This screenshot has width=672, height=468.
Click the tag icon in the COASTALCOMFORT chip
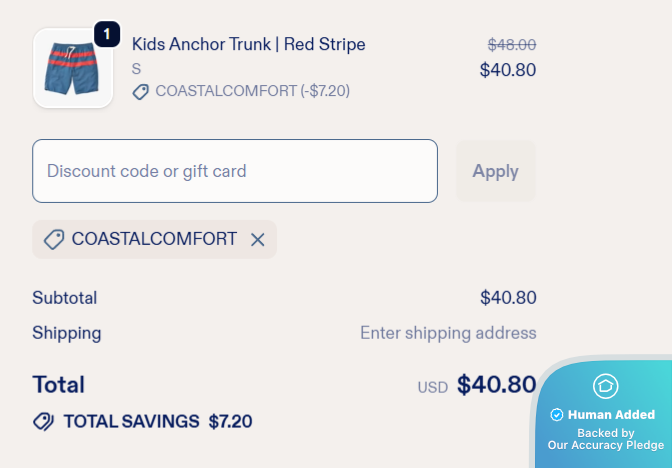click(54, 240)
